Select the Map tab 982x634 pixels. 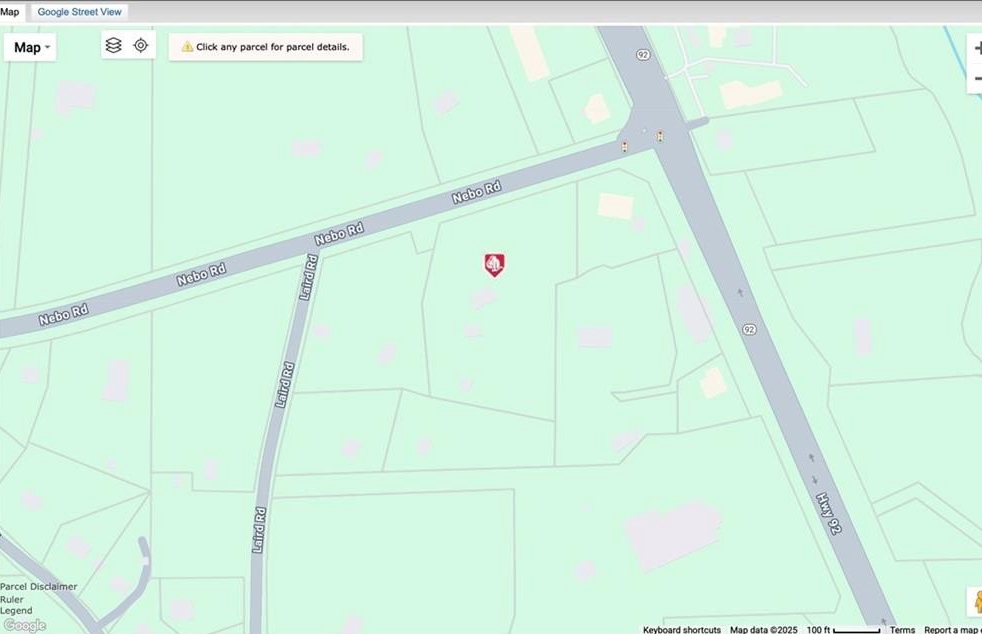pos(9,12)
